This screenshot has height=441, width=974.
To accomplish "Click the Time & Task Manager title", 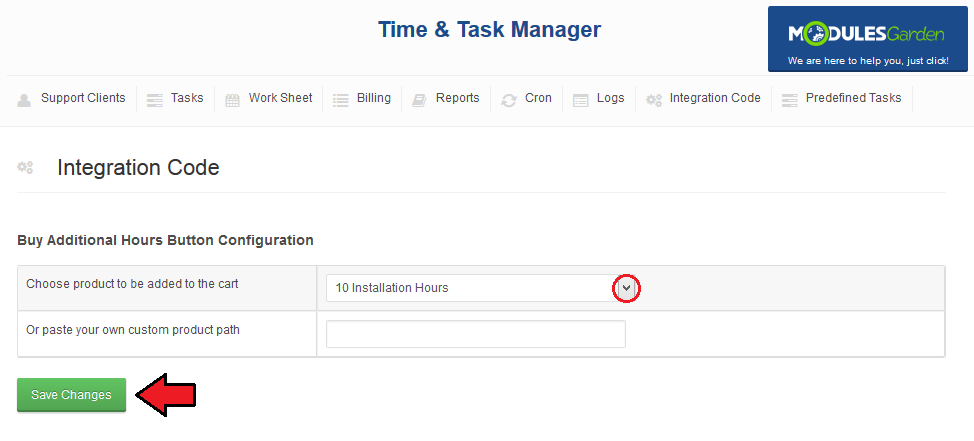I will tap(489, 29).
